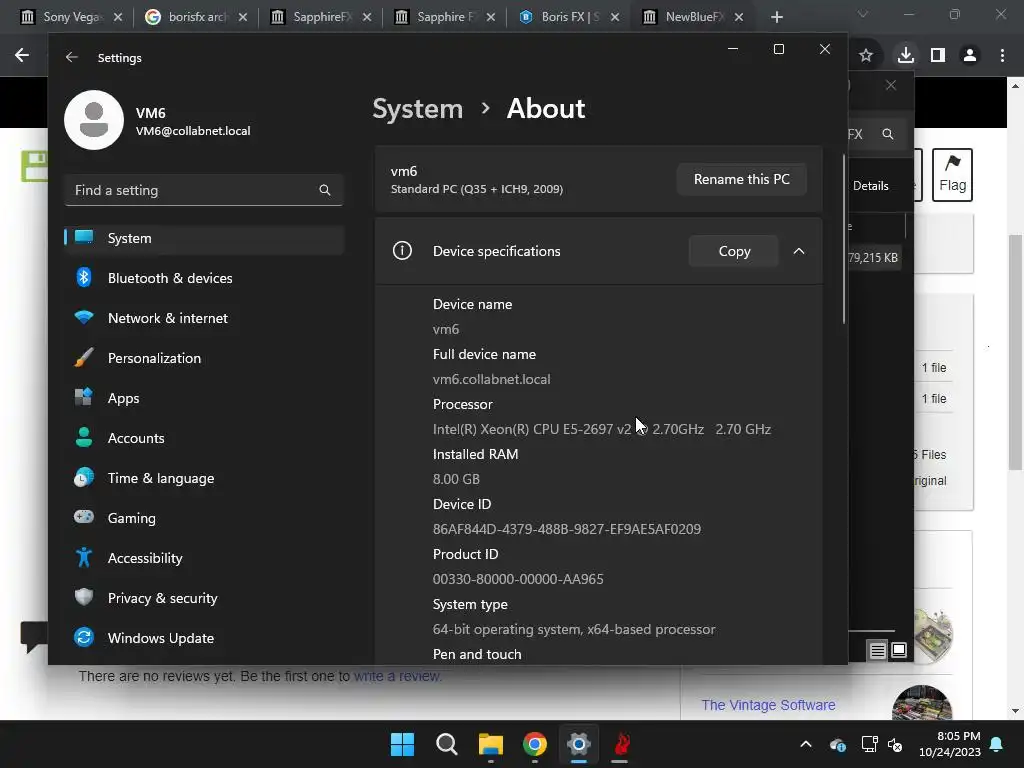The image size is (1024, 768).
Task: Open Privacy & security settings
Action: point(204,598)
